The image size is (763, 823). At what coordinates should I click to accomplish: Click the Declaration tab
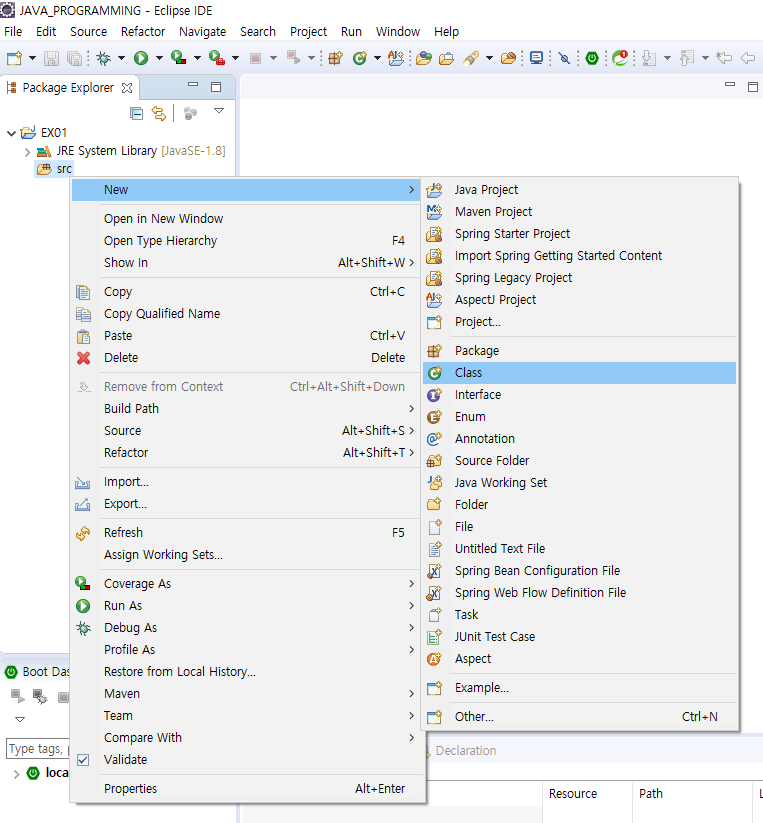coord(466,751)
